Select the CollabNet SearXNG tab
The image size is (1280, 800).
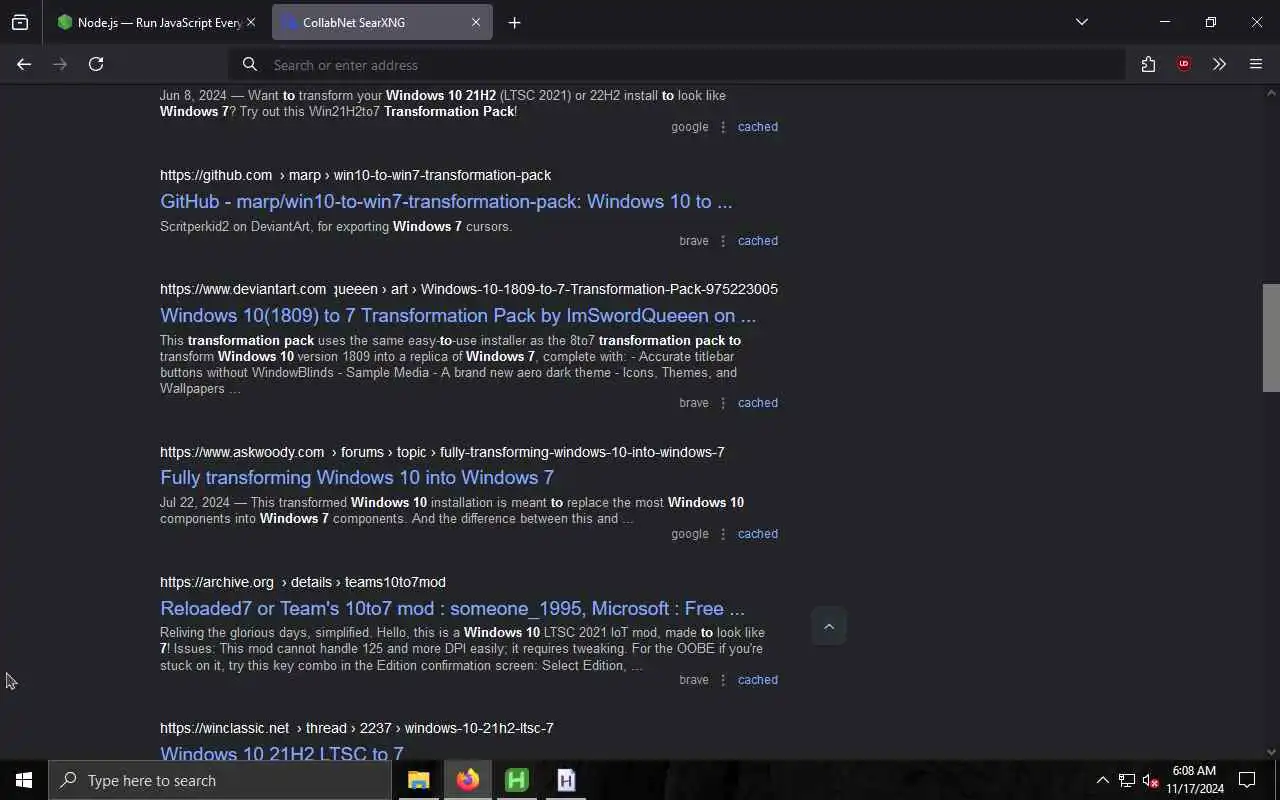[382, 22]
